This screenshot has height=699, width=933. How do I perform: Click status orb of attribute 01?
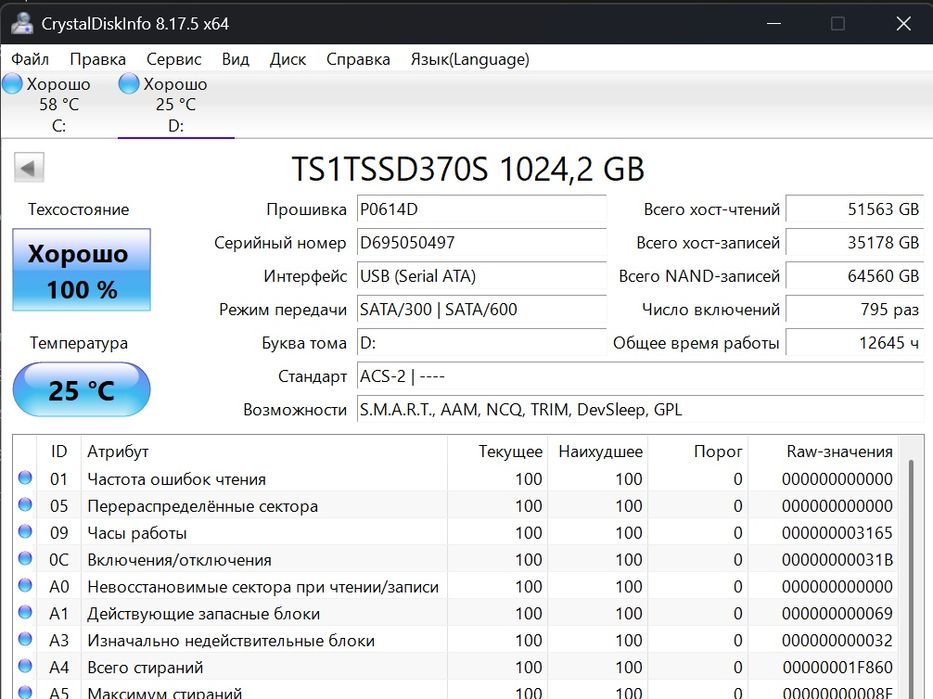[x=25, y=477]
